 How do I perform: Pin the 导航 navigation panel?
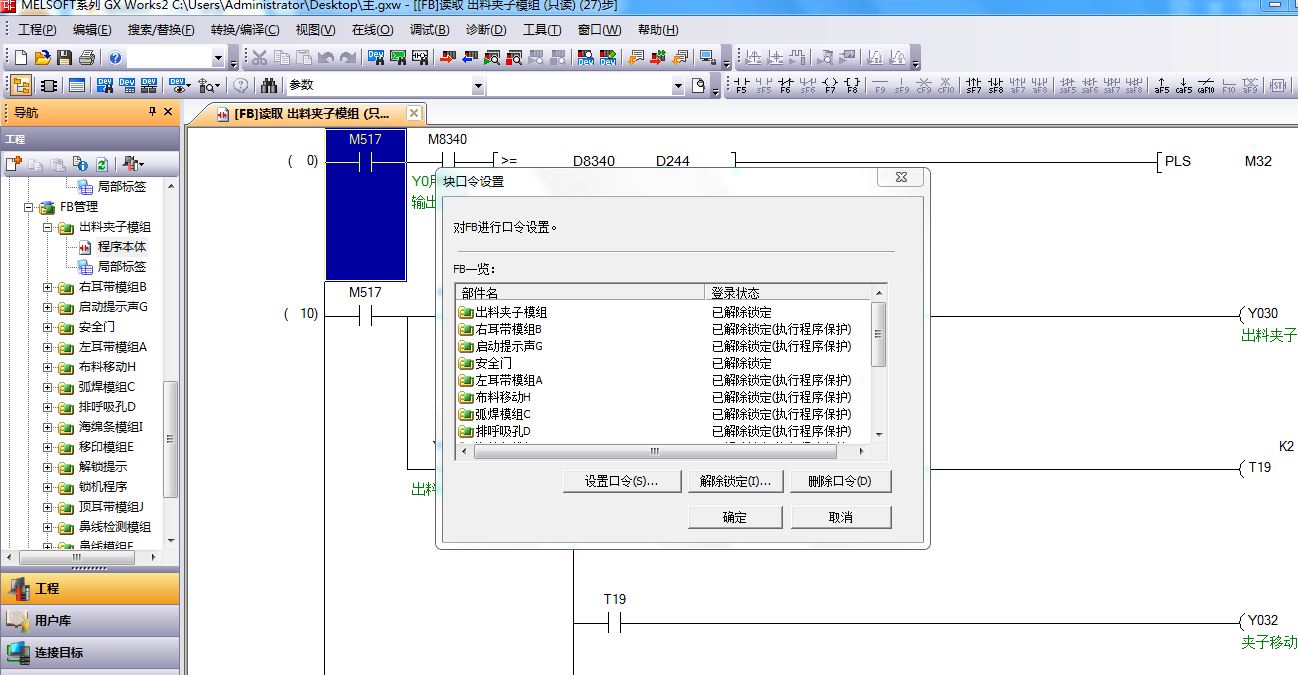pos(152,113)
